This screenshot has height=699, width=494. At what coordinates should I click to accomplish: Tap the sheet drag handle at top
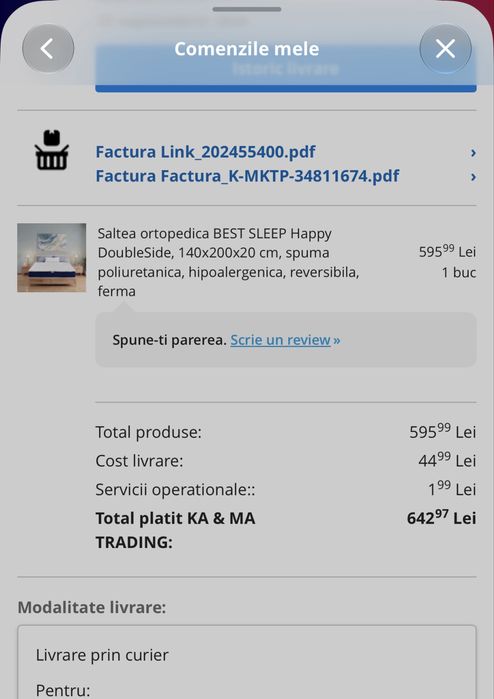pos(247,9)
